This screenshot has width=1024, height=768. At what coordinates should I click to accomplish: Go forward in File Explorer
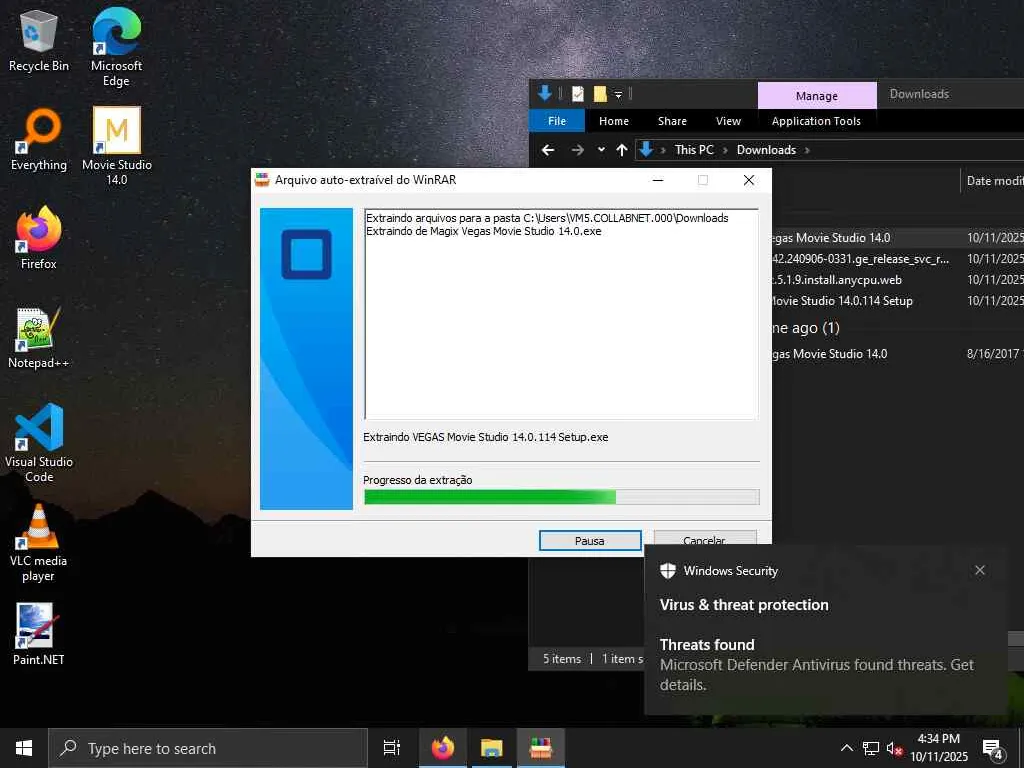[577, 150]
